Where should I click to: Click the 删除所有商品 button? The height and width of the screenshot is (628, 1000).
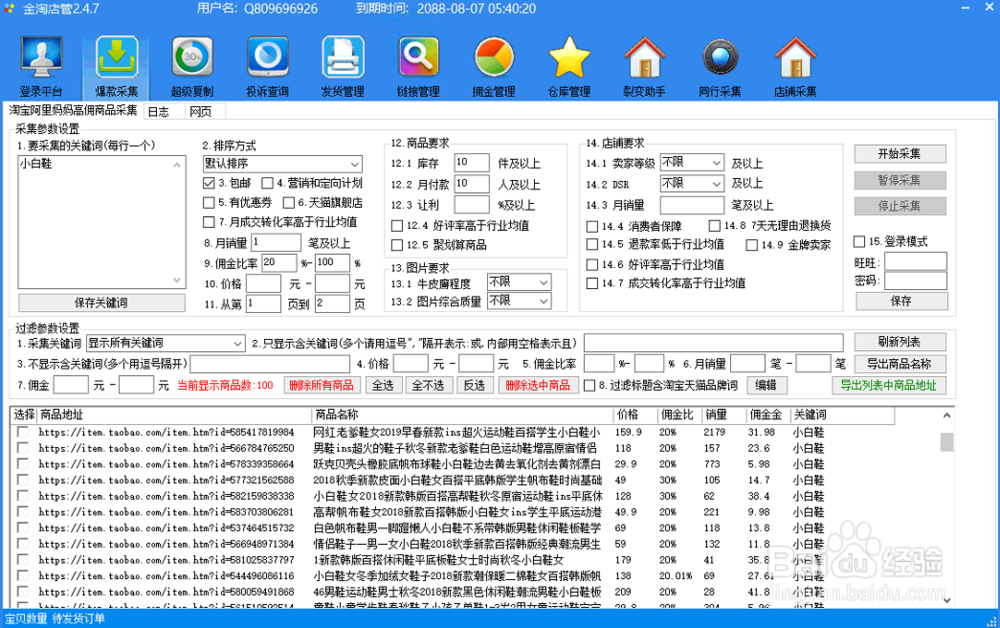coord(321,385)
